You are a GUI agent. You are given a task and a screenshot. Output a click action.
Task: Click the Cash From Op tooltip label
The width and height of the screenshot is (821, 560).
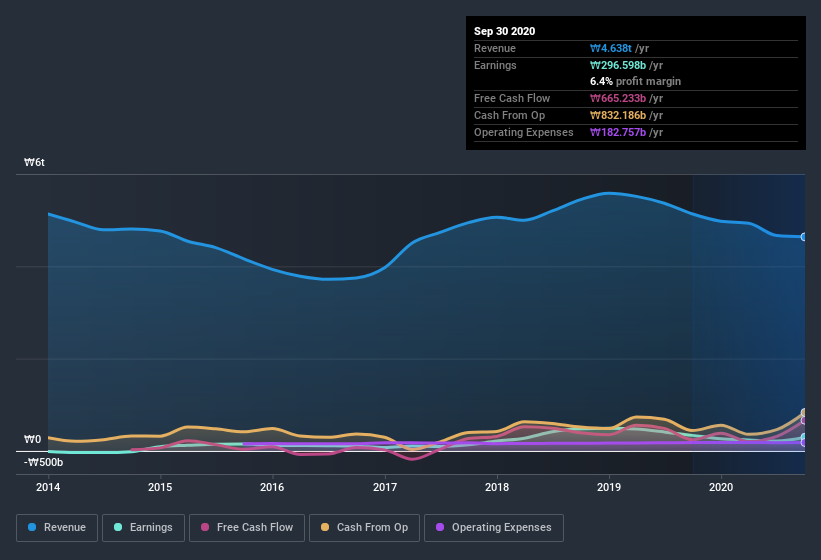pyautogui.click(x=509, y=115)
